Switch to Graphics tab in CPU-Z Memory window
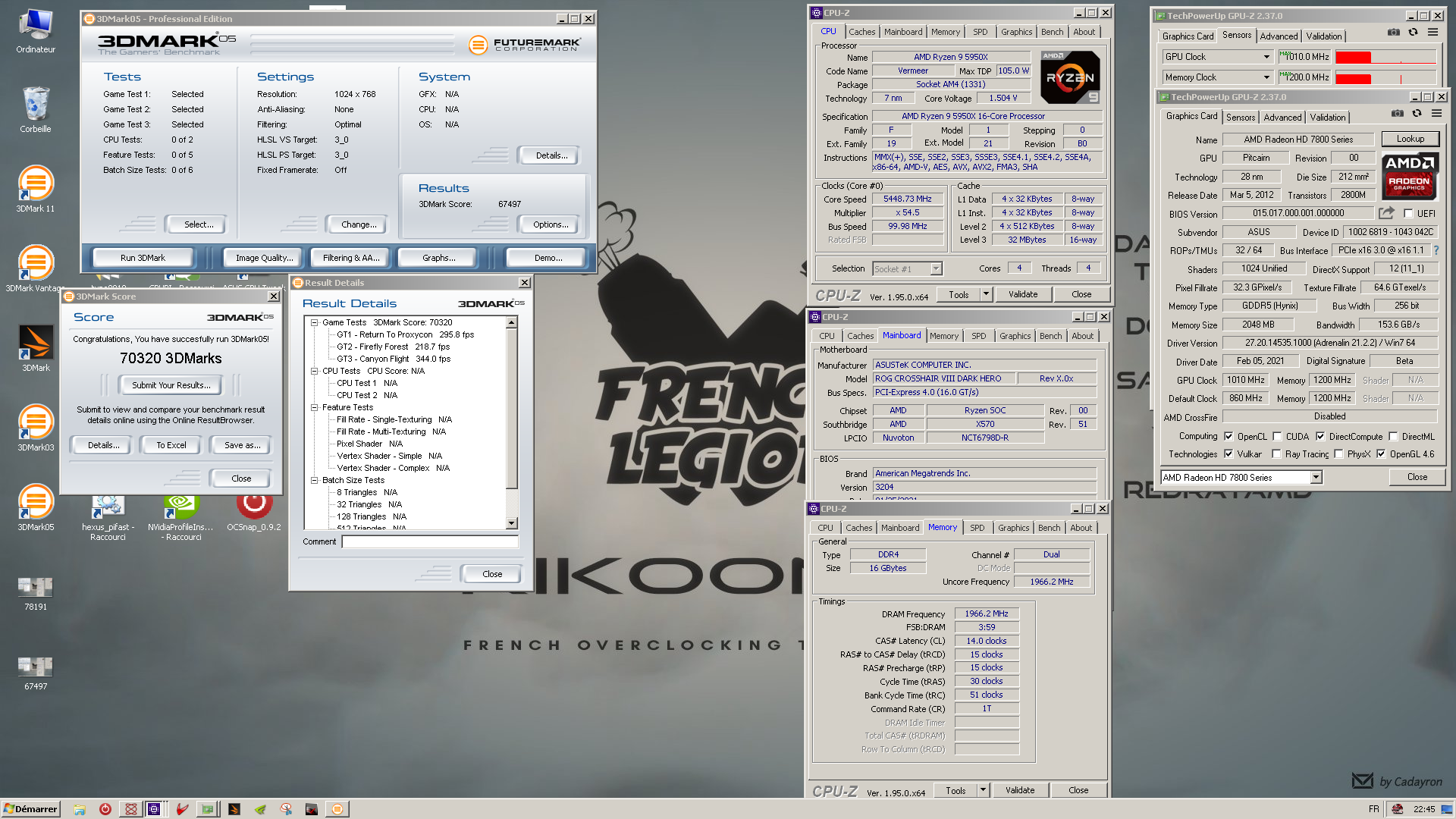The image size is (1456, 819). [x=1013, y=528]
